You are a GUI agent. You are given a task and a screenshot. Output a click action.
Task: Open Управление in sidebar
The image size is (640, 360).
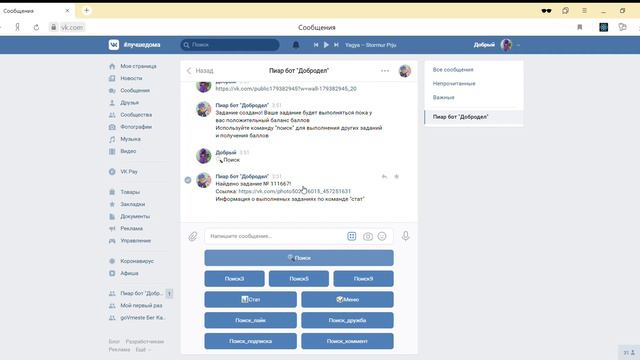tap(136, 241)
